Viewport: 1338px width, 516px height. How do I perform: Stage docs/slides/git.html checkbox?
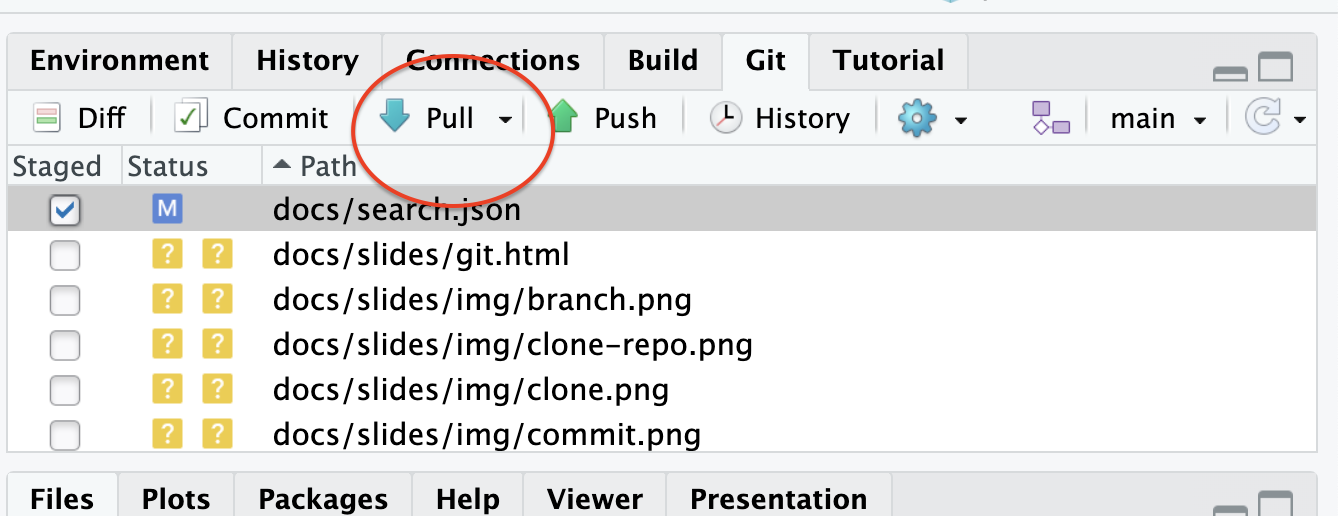click(65, 256)
